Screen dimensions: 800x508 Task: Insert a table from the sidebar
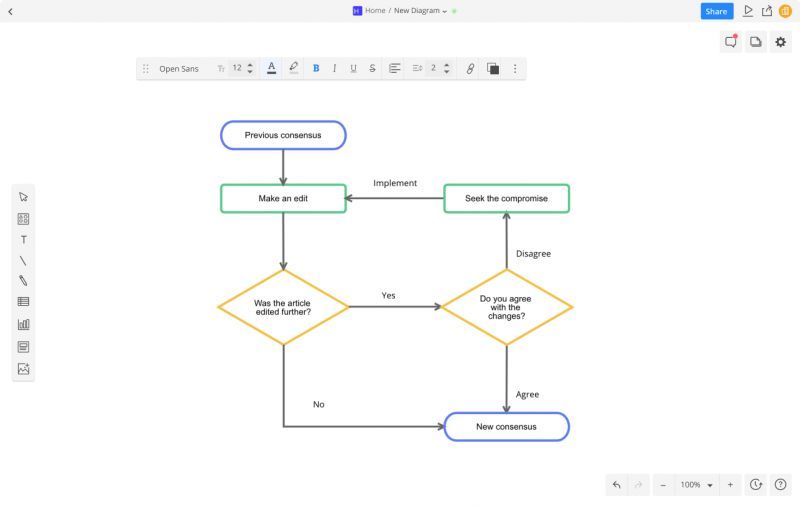[23, 301]
